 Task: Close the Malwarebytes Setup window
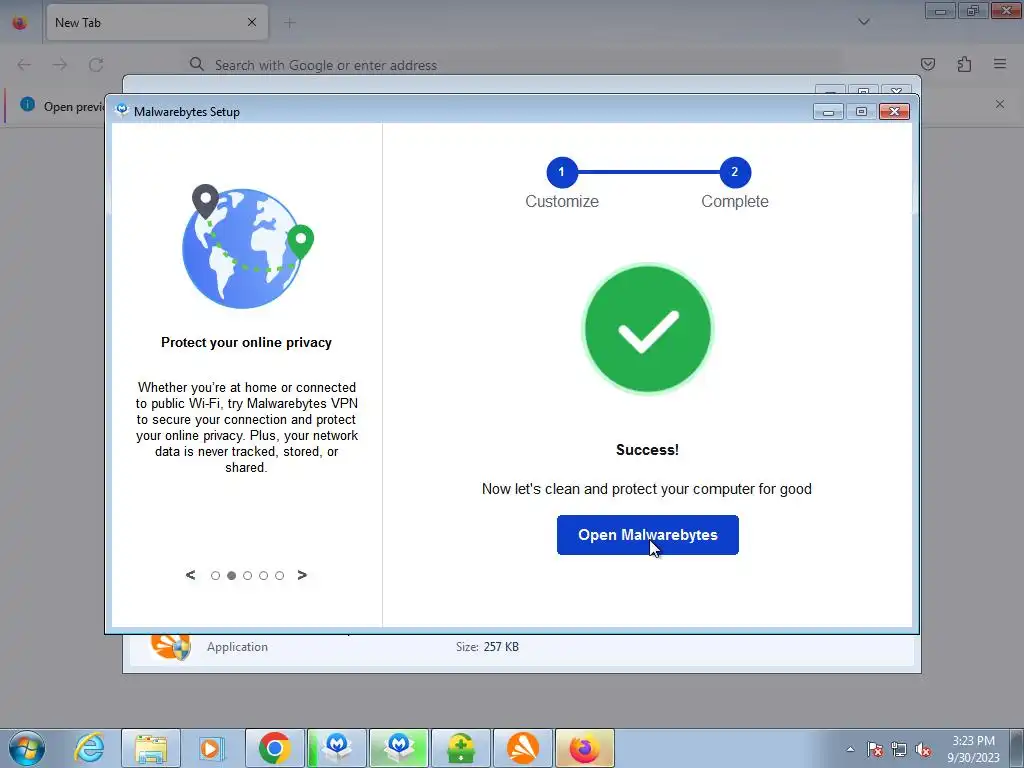click(x=894, y=112)
